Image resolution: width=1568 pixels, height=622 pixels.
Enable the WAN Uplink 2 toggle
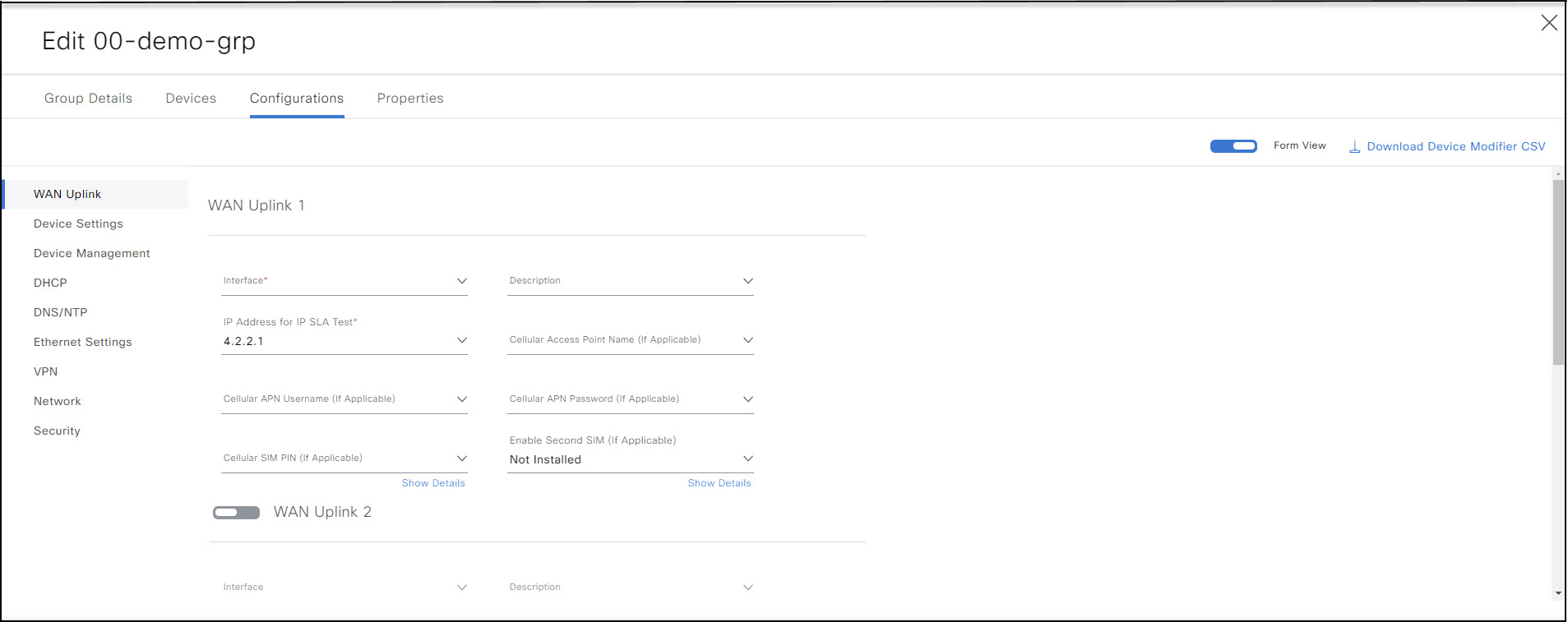coord(236,513)
